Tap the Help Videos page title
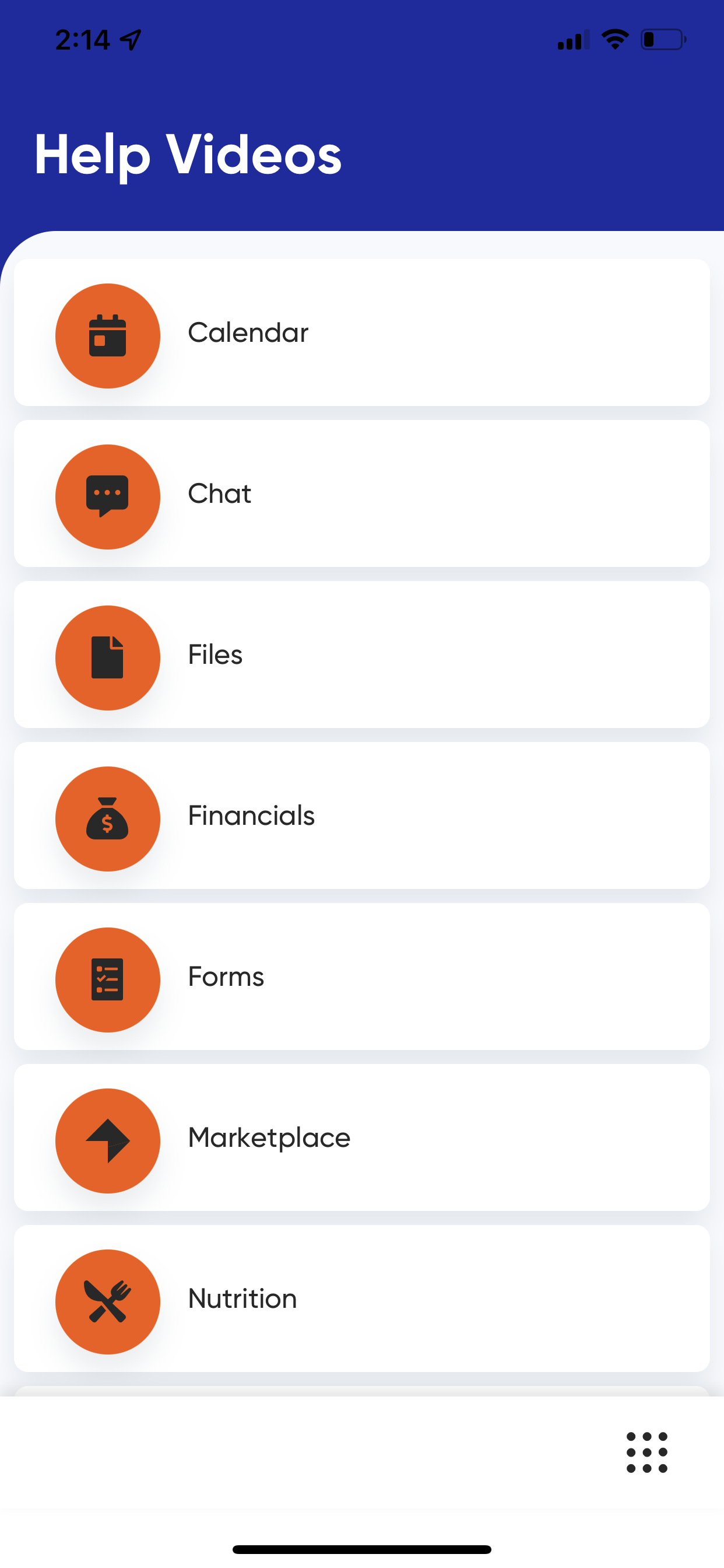Image resolution: width=724 pixels, height=1568 pixels. click(x=187, y=155)
